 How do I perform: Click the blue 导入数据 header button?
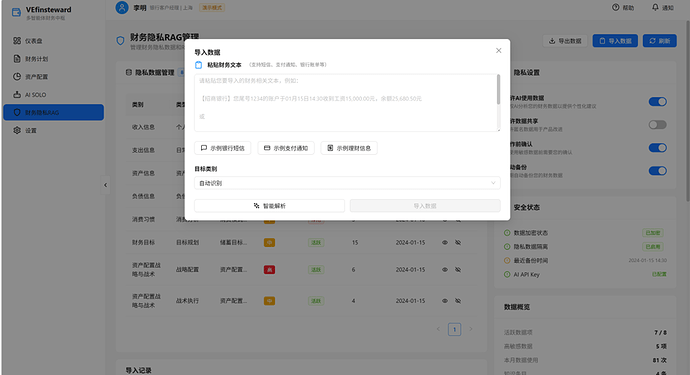pyautogui.click(x=615, y=41)
